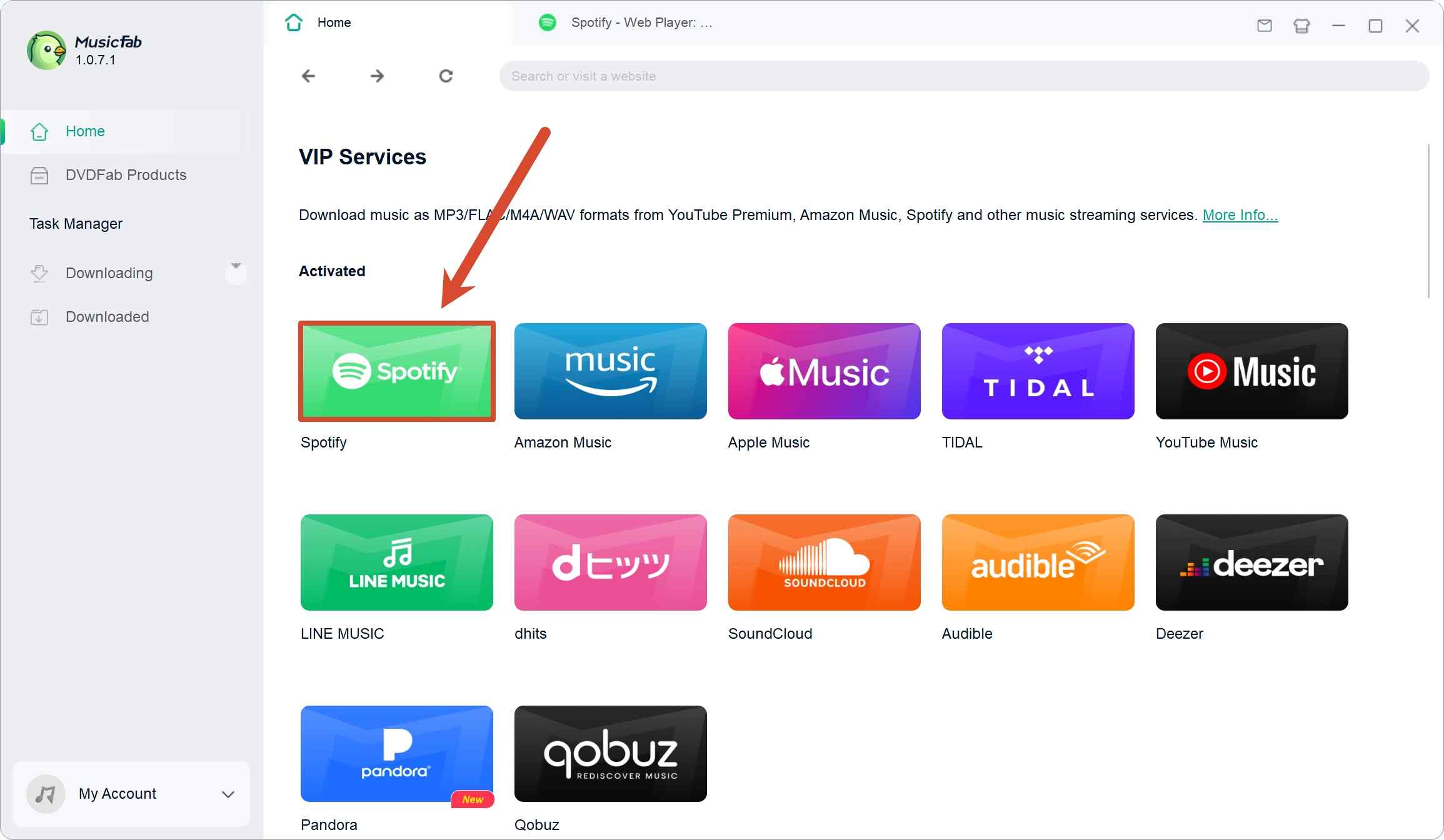Screen dimensions: 1444x840
Task: Click the DVDFab Products box icon
Action: tap(39, 175)
